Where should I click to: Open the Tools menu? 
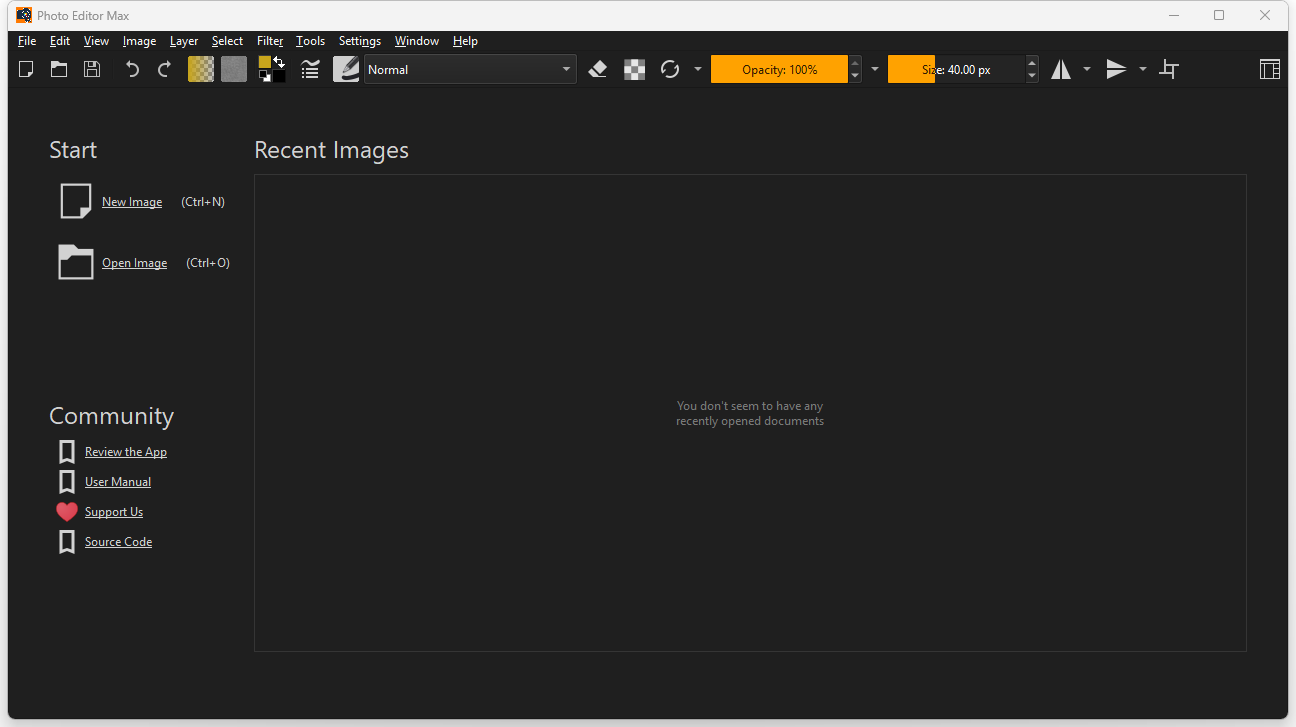tap(311, 41)
